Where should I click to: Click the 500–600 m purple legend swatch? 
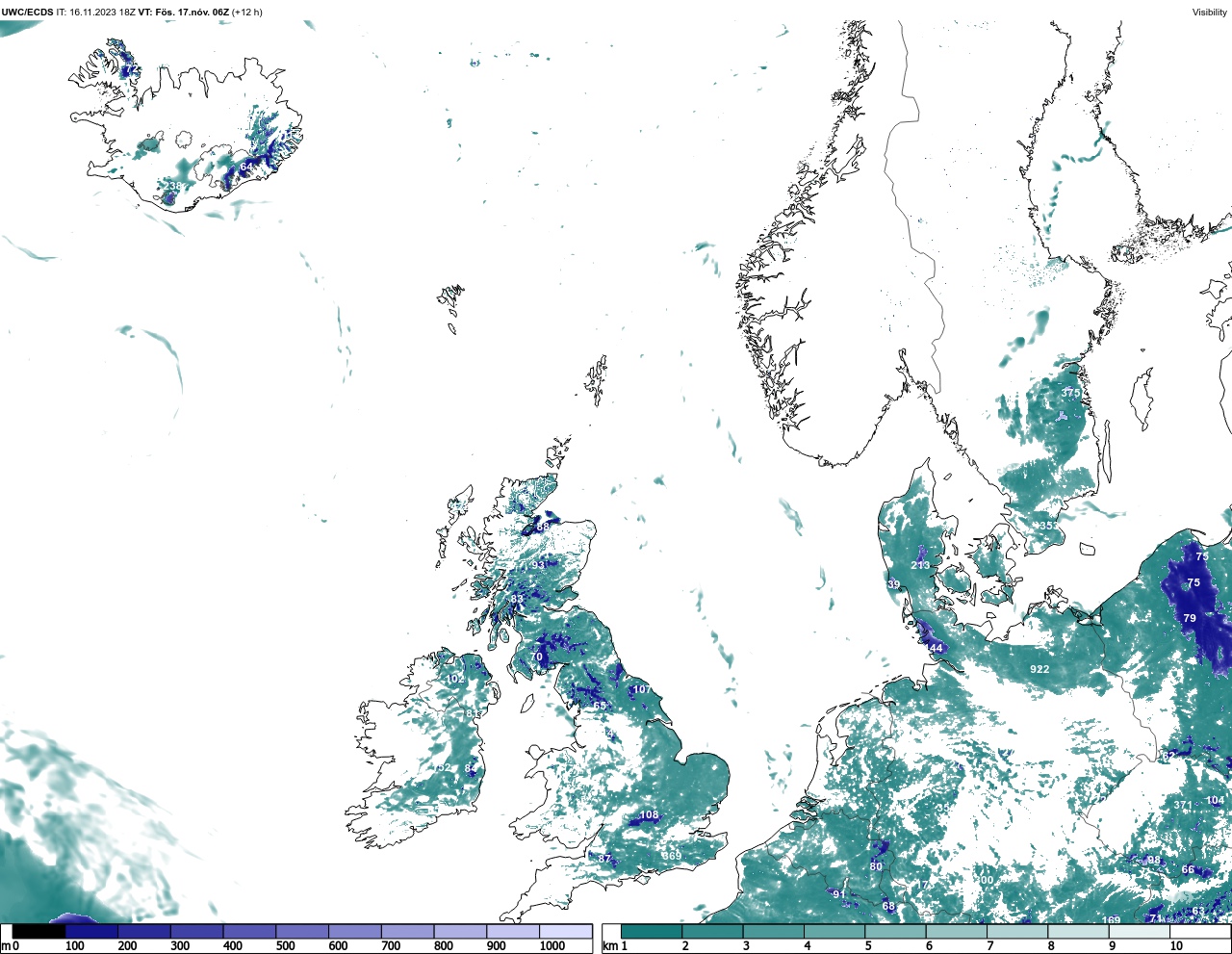302,931
